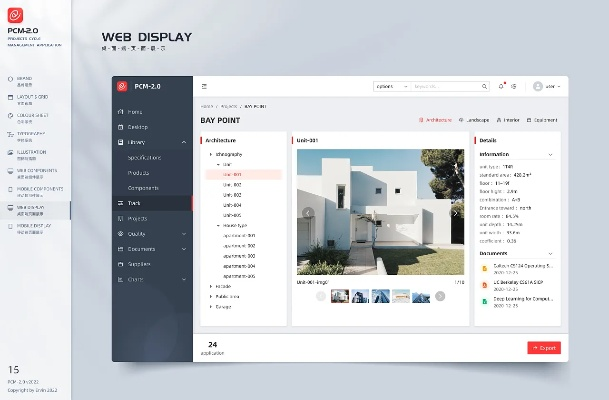Collapse the Information details section
Image resolution: width=609 pixels, height=400 pixels.
coord(552,155)
